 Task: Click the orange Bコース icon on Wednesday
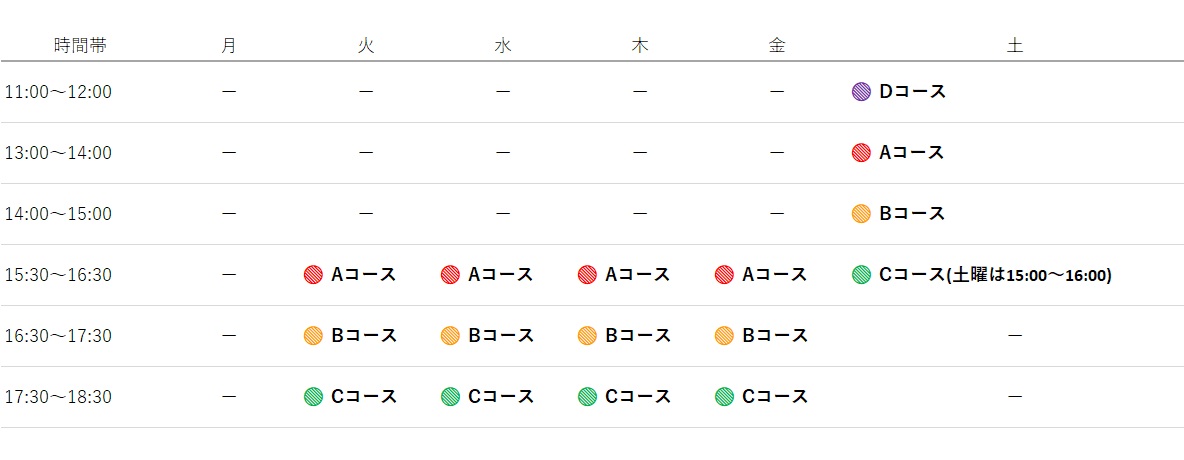pos(450,335)
